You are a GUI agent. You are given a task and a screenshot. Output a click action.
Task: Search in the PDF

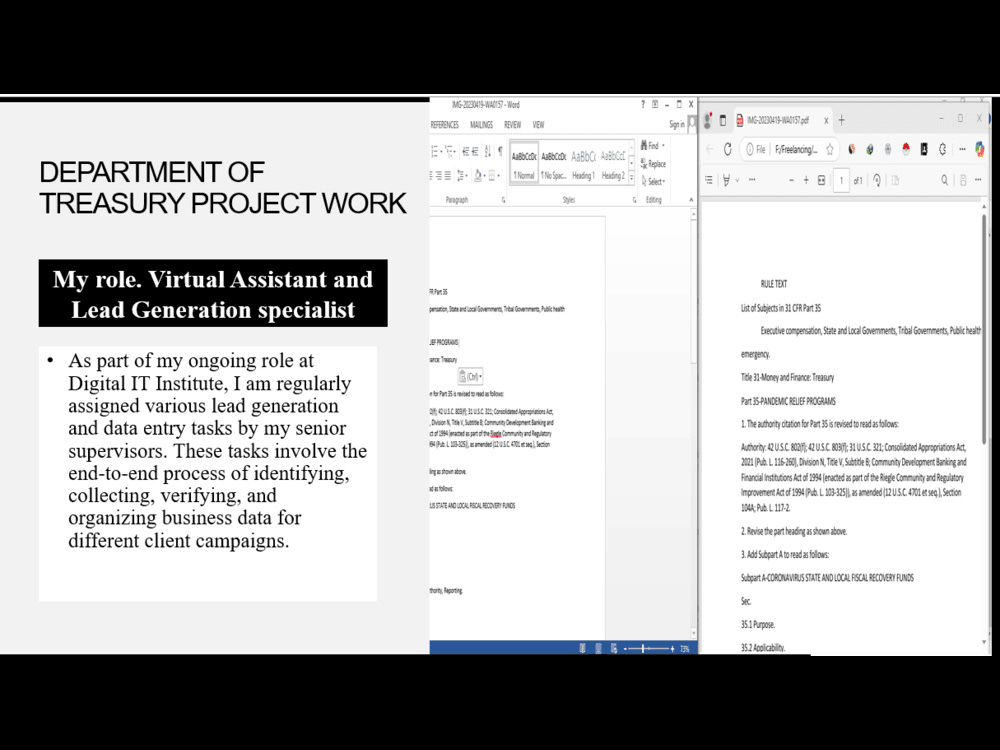click(x=945, y=180)
